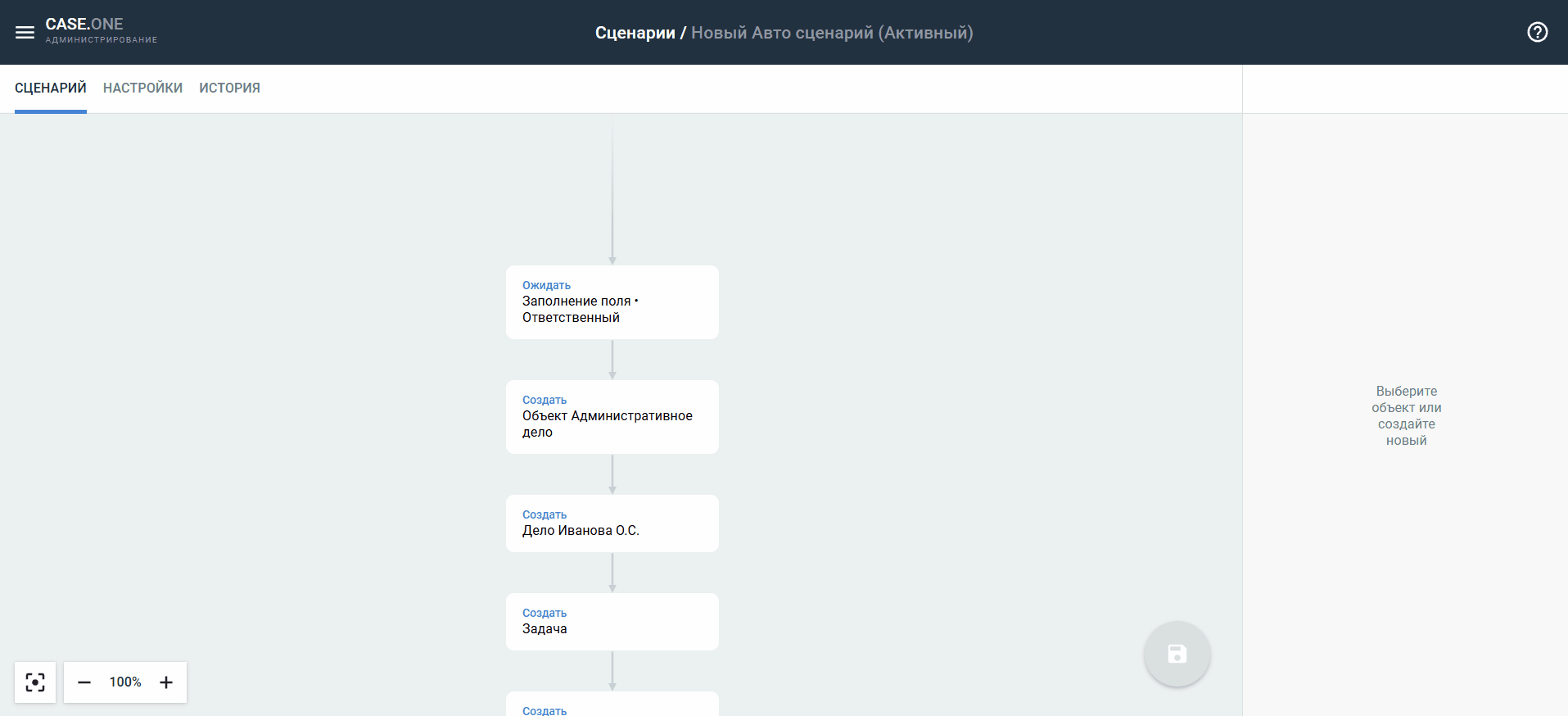Click the help question mark icon
The height and width of the screenshot is (716, 1568).
coord(1537,32)
